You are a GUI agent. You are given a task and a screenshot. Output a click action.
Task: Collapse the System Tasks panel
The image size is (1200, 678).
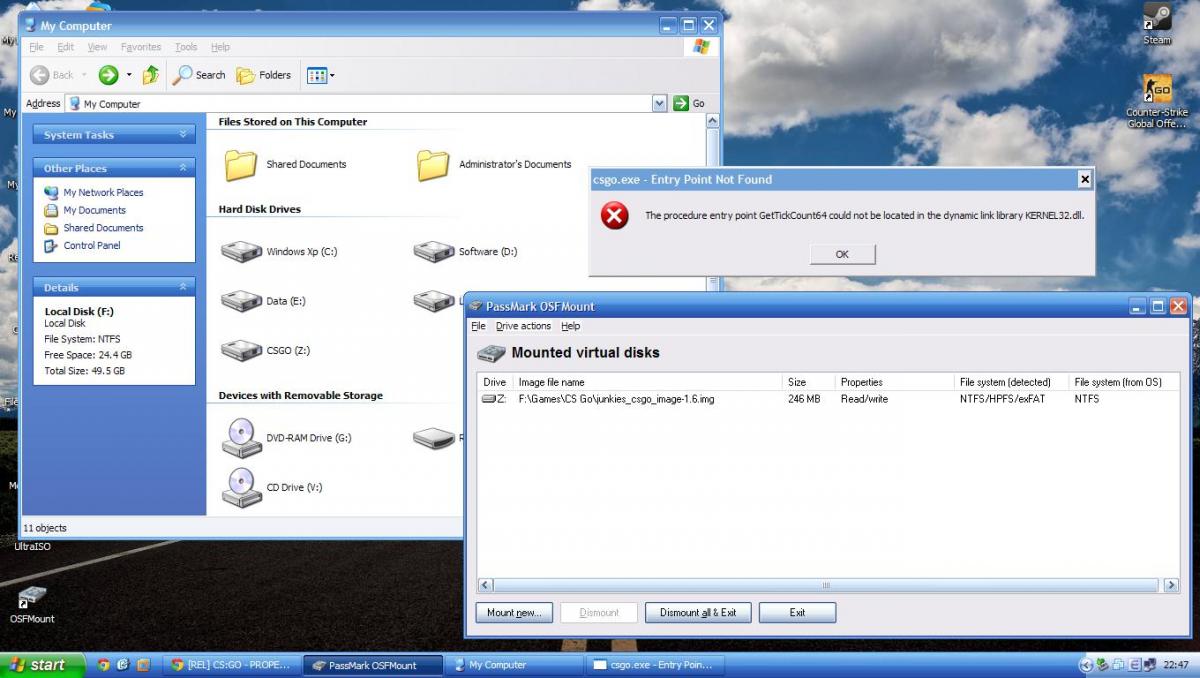182,134
